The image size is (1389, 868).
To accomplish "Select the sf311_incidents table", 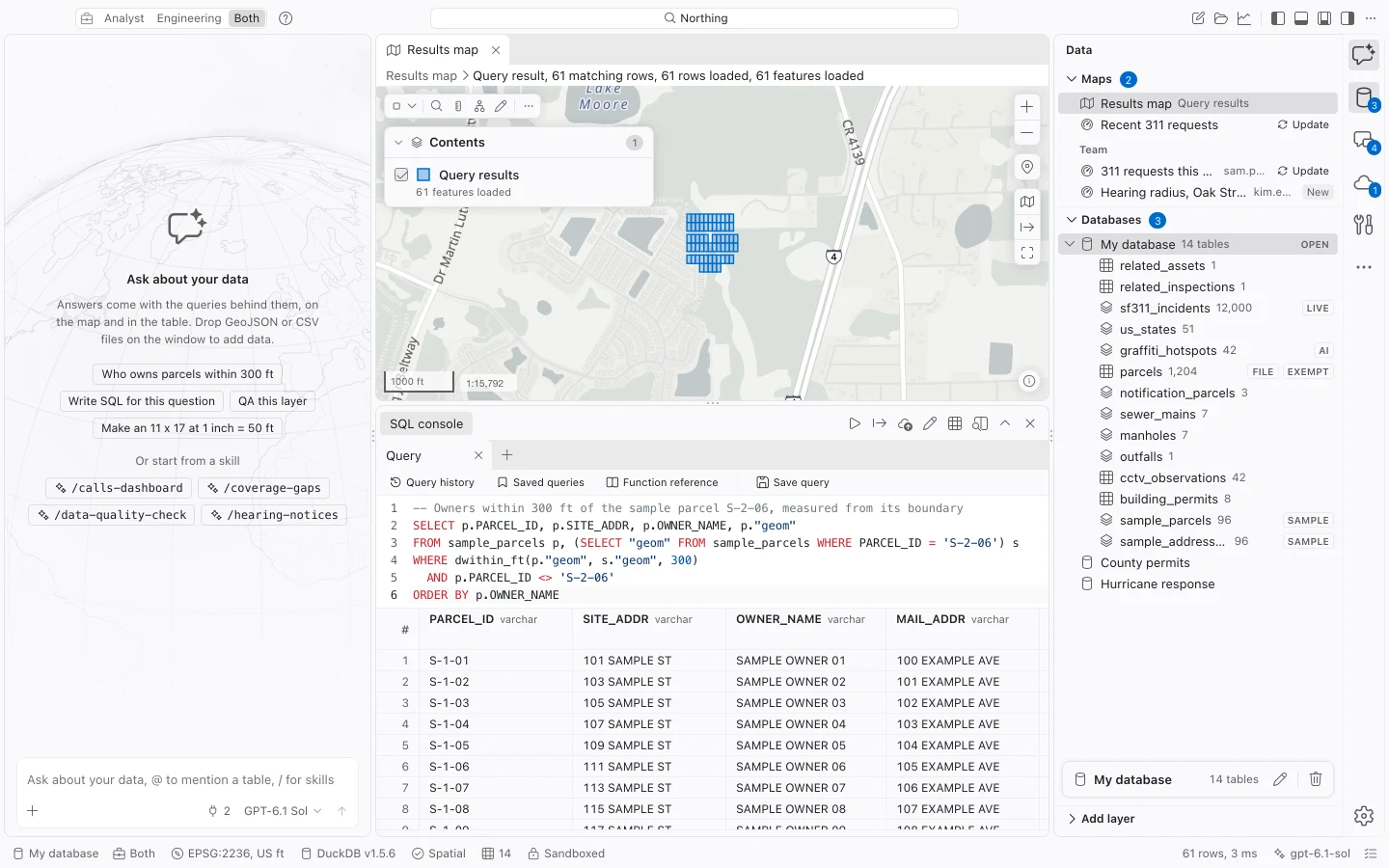I will pyautogui.click(x=1199, y=308).
